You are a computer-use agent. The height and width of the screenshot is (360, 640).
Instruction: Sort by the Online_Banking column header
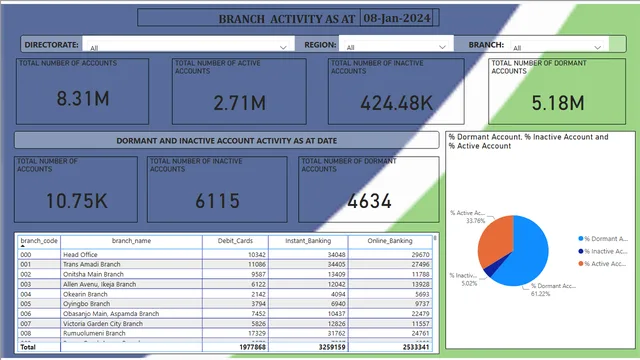390,241
